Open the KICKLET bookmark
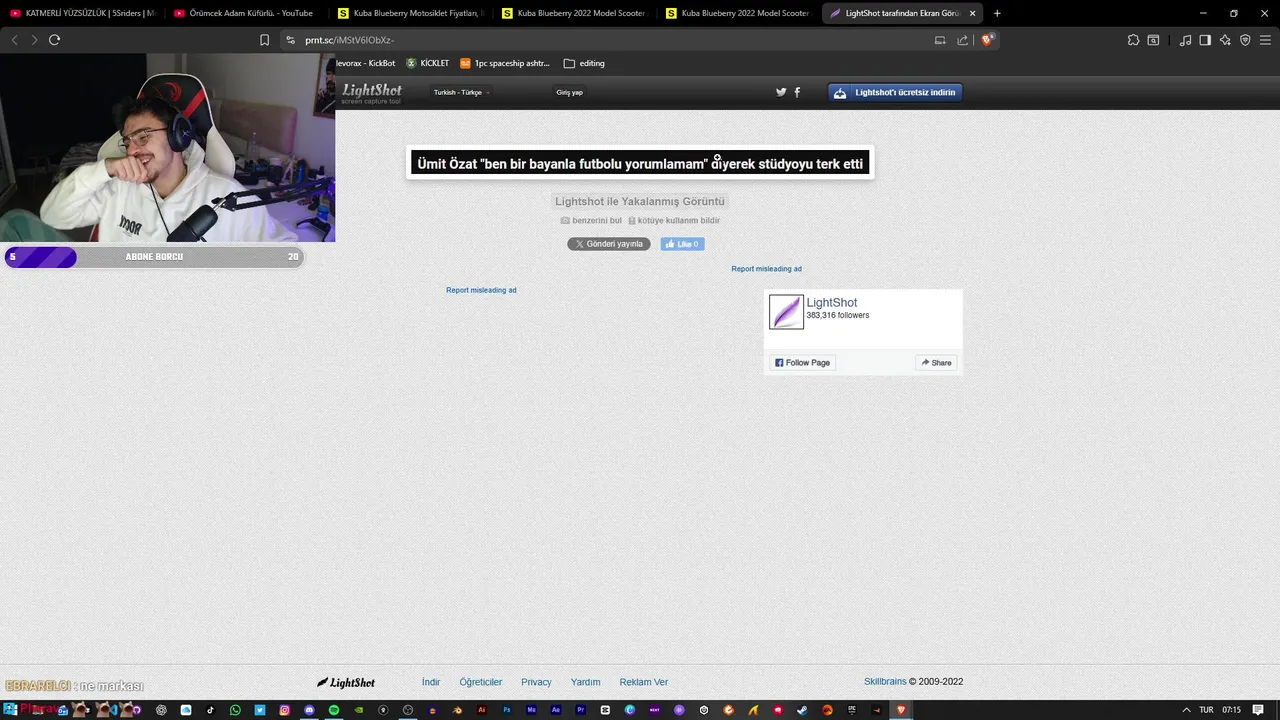 pyautogui.click(x=427, y=63)
